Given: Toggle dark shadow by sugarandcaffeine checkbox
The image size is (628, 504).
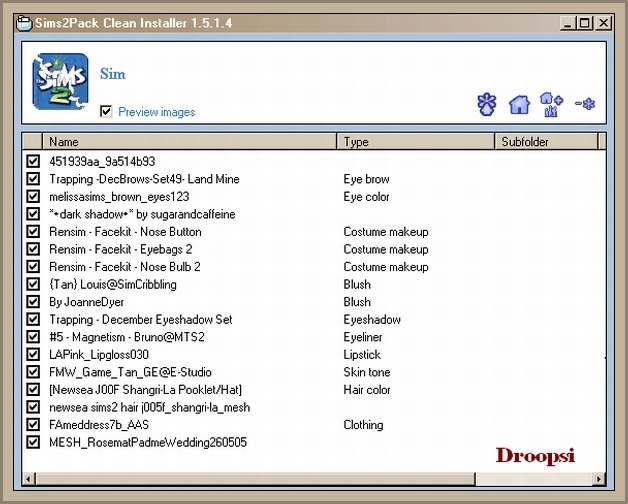Looking at the screenshot, I should pos(33,214).
